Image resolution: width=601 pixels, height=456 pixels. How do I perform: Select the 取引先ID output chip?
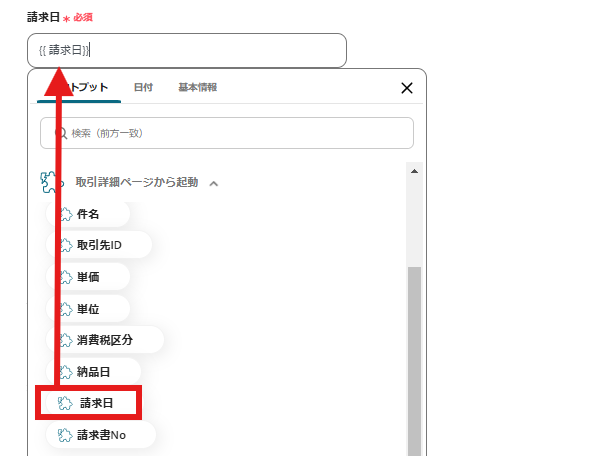pyautogui.click(x=99, y=245)
